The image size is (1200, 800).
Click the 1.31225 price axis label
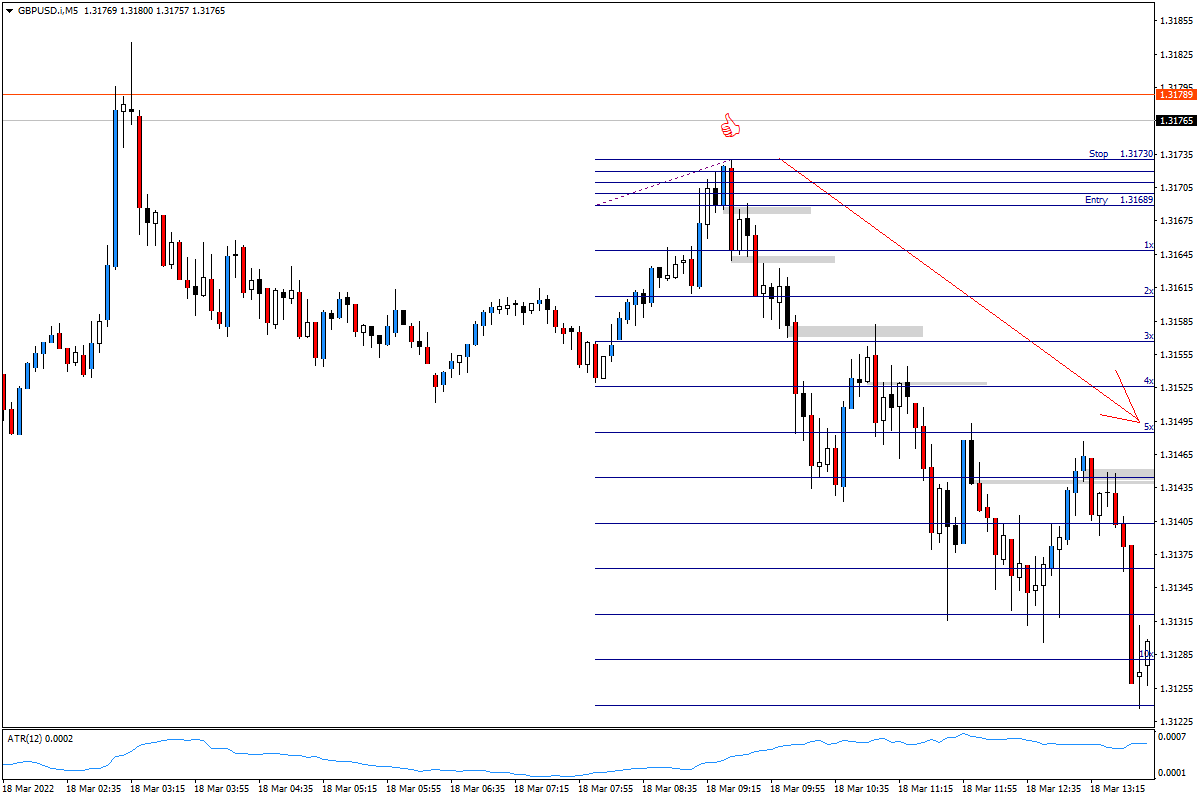(1177, 721)
